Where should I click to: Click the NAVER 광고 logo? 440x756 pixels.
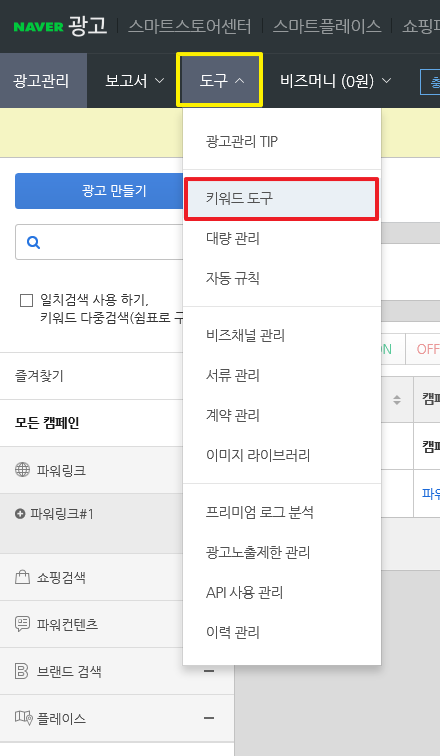(x=60, y=26)
